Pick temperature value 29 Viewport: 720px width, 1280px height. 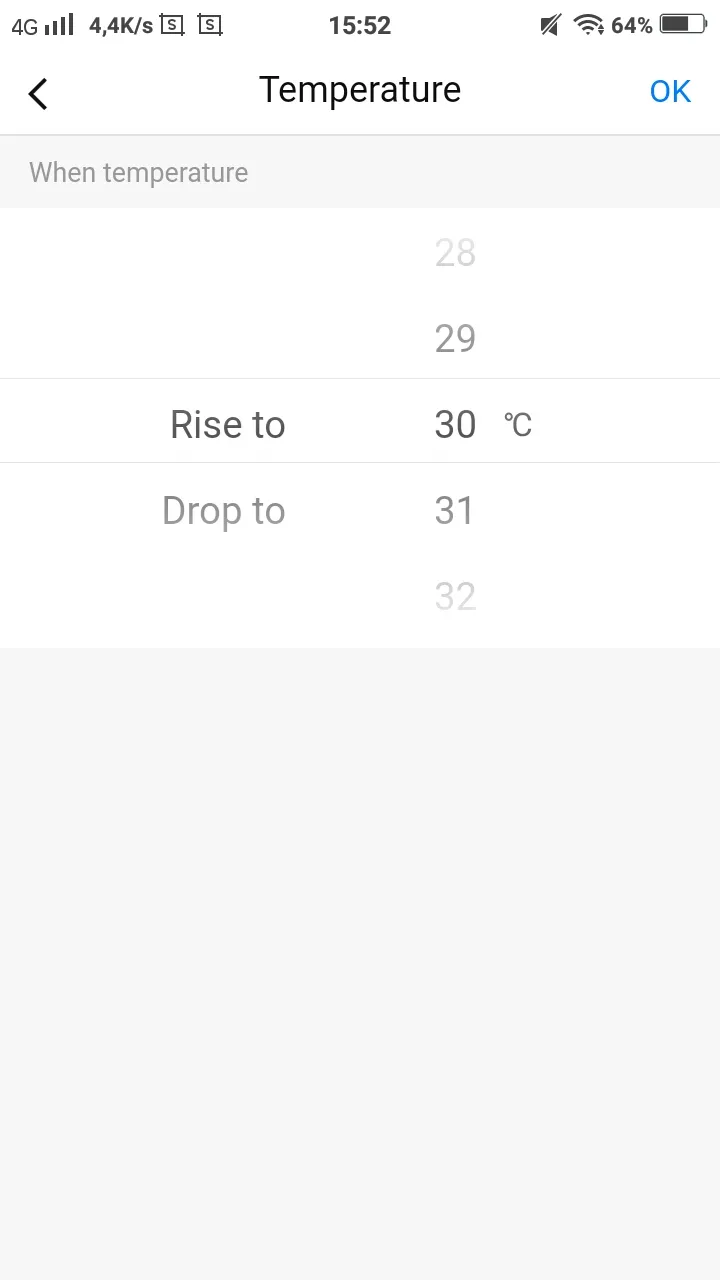point(455,339)
